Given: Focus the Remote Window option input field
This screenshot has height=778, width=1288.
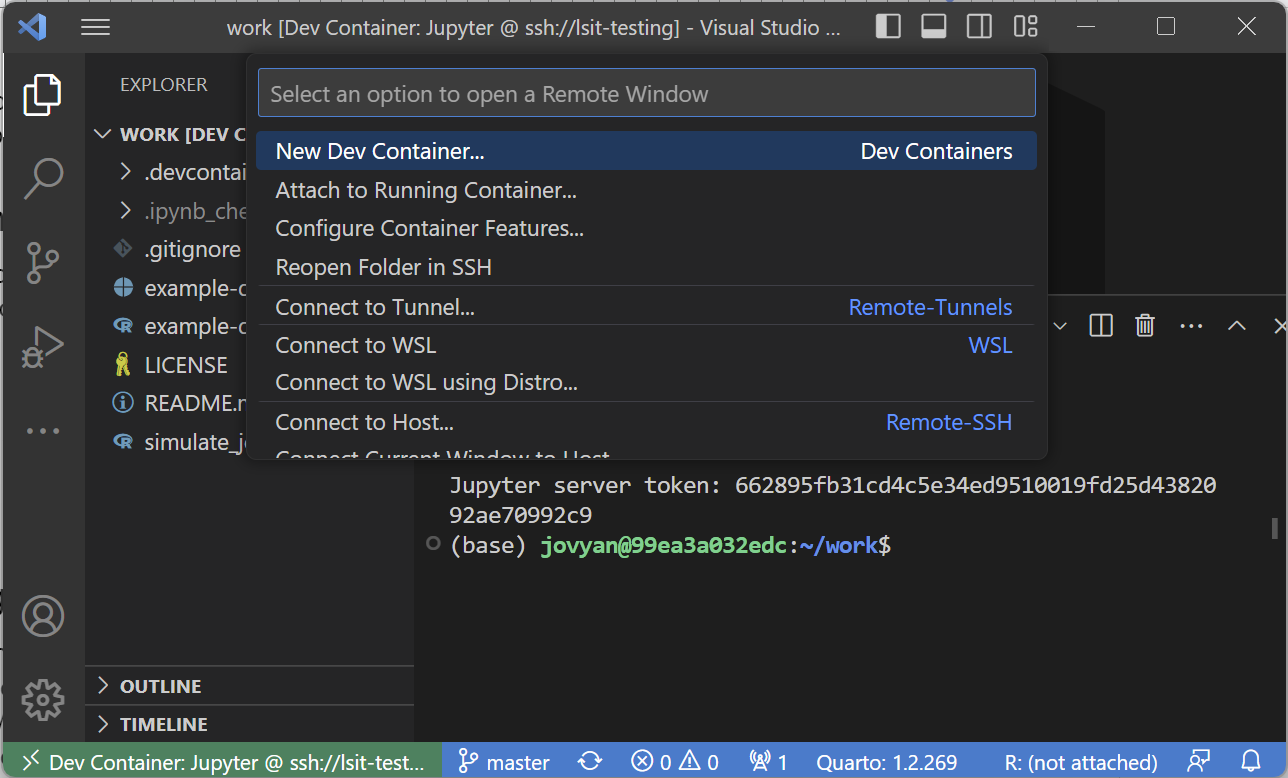Looking at the screenshot, I should click(x=646, y=93).
